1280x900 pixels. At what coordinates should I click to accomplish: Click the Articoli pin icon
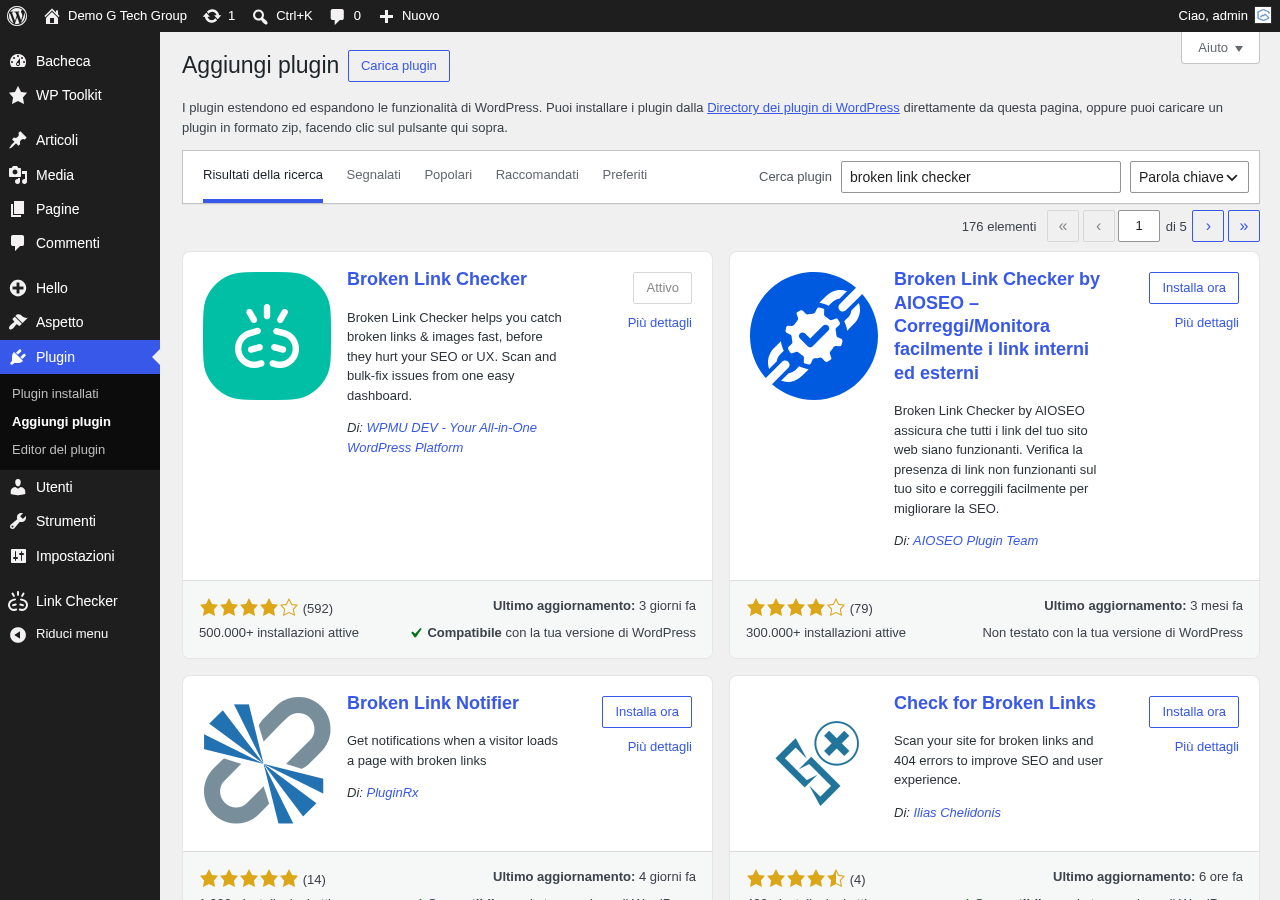pos(18,140)
